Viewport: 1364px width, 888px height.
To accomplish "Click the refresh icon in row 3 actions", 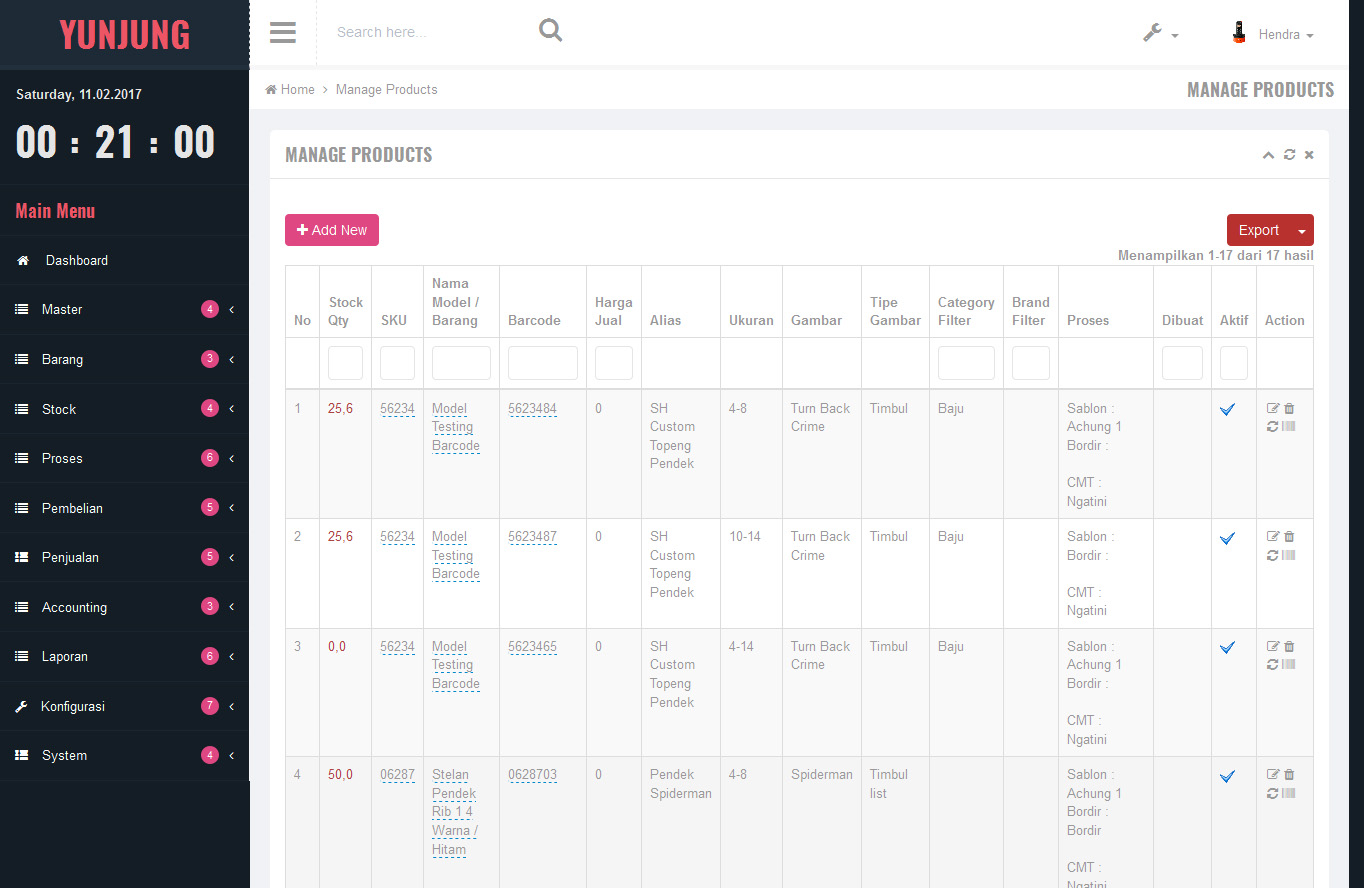I will coord(1272,665).
